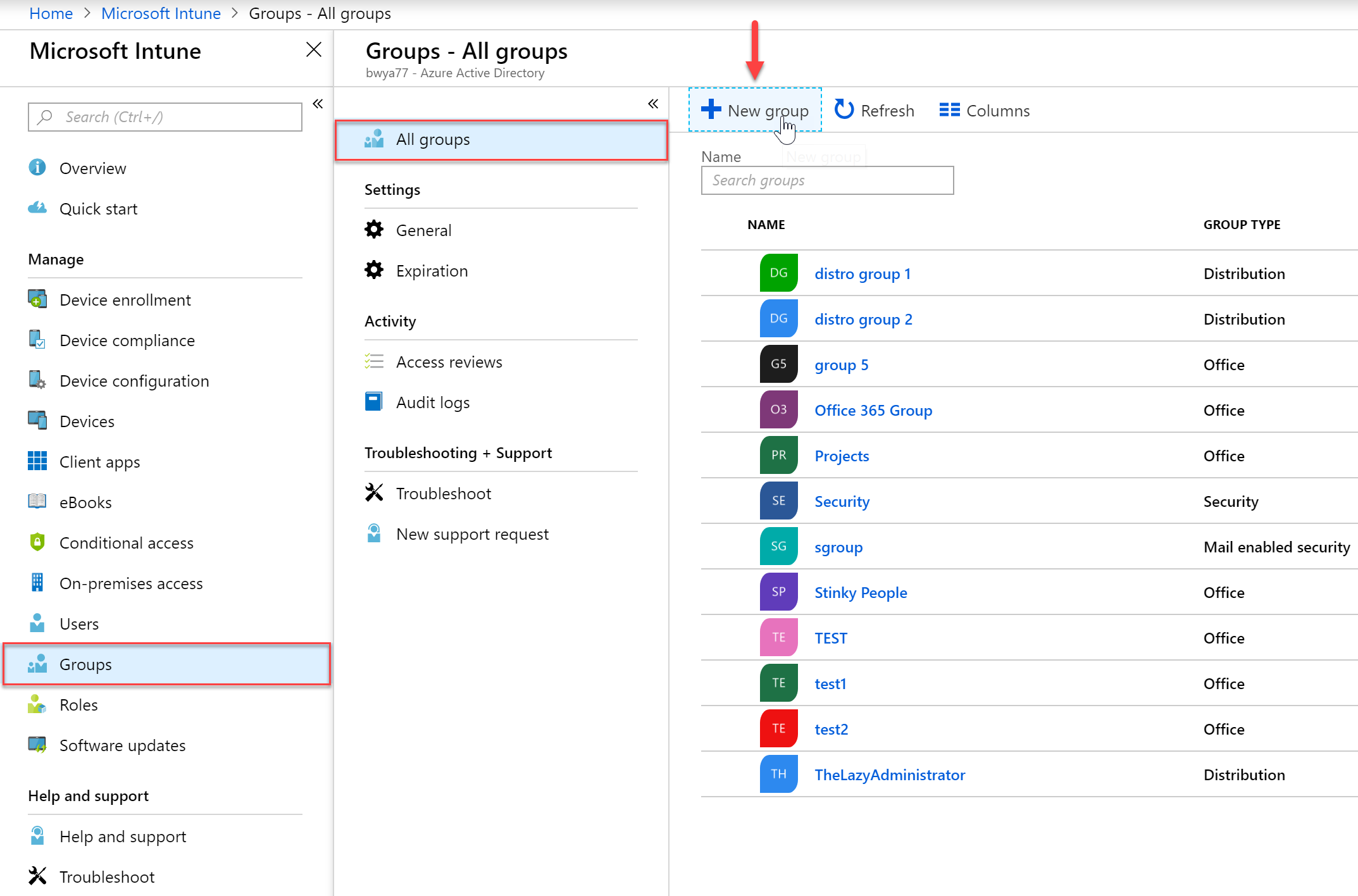Click the General settings gear icon
This screenshot has width=1358, height=896.
coord(374,229)
